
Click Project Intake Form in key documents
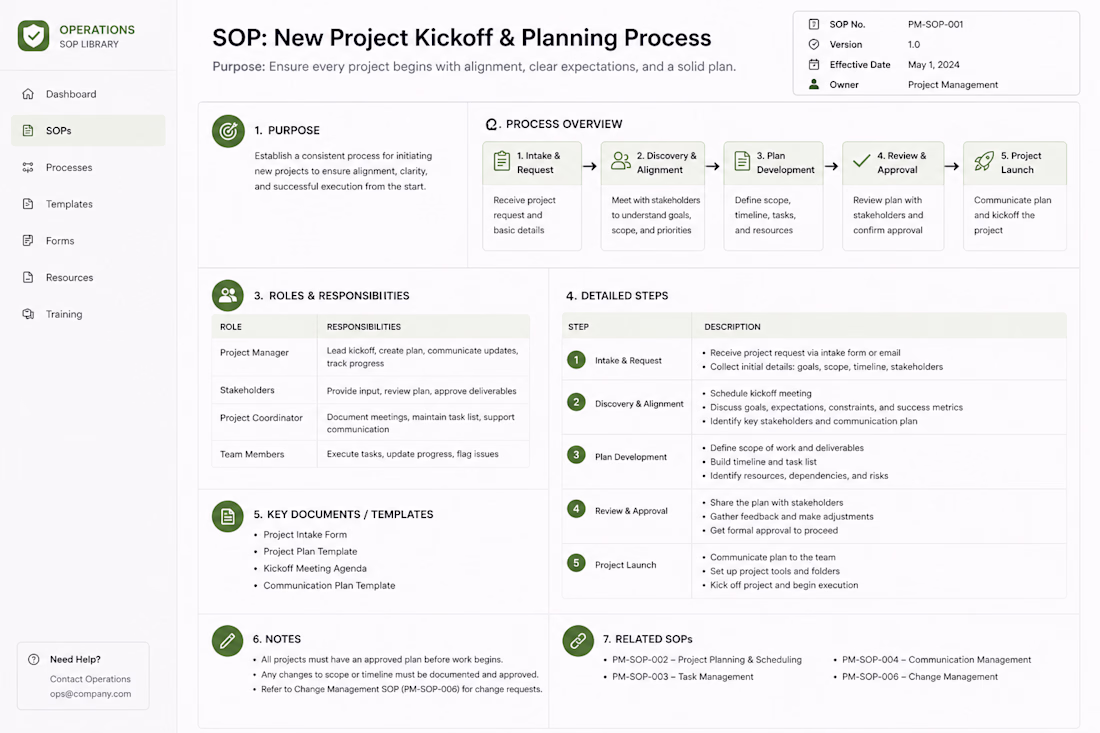tap(305, 534)
